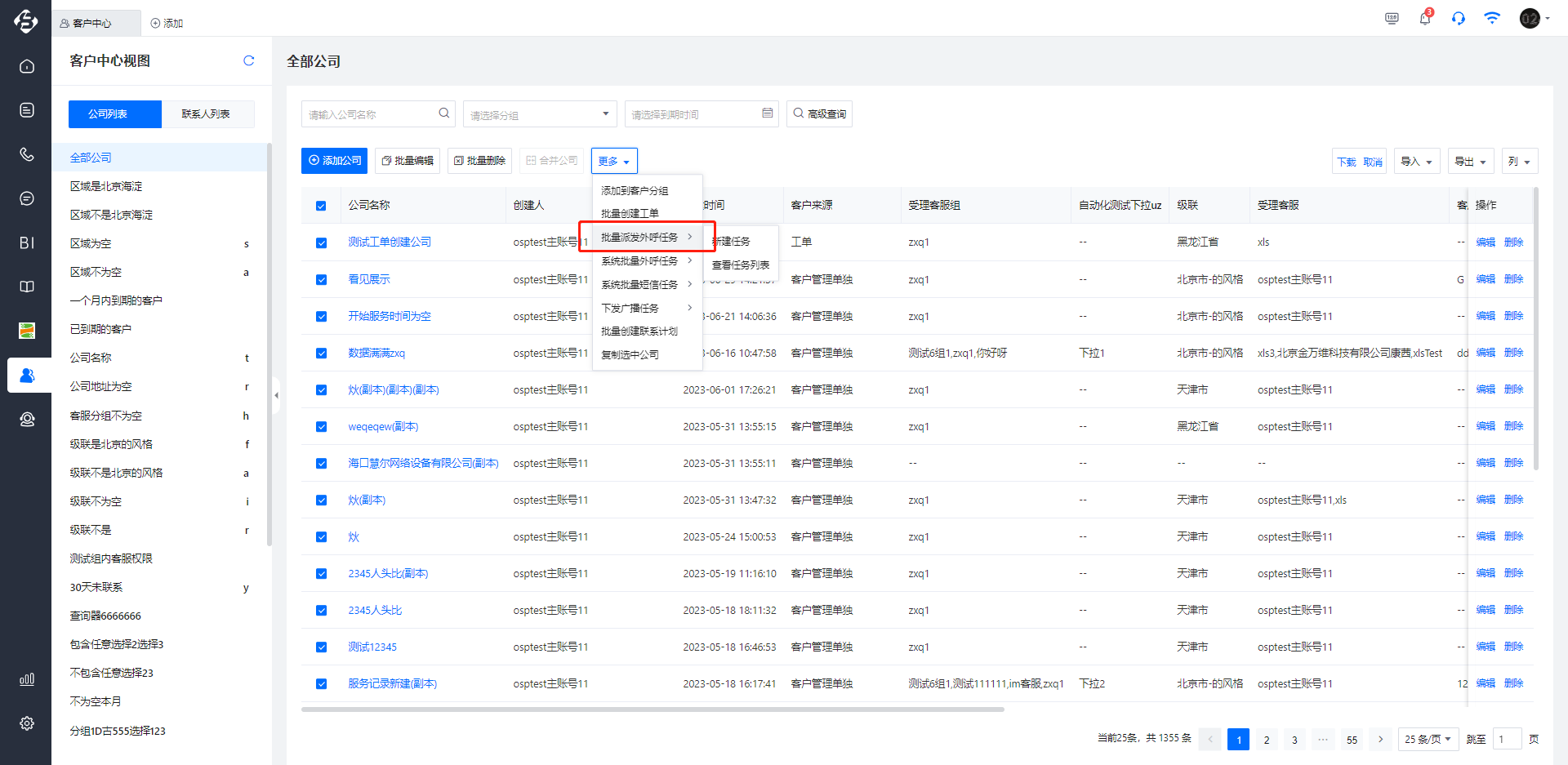
Task: Click the notification bell with badge 3
Action: (x=1425, y=18)
